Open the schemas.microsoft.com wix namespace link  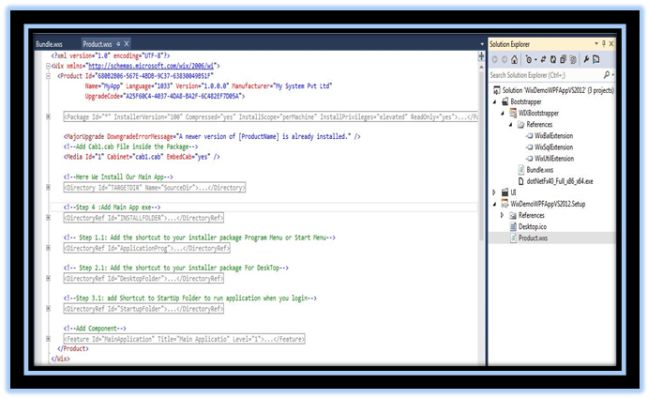coord(151,66)
